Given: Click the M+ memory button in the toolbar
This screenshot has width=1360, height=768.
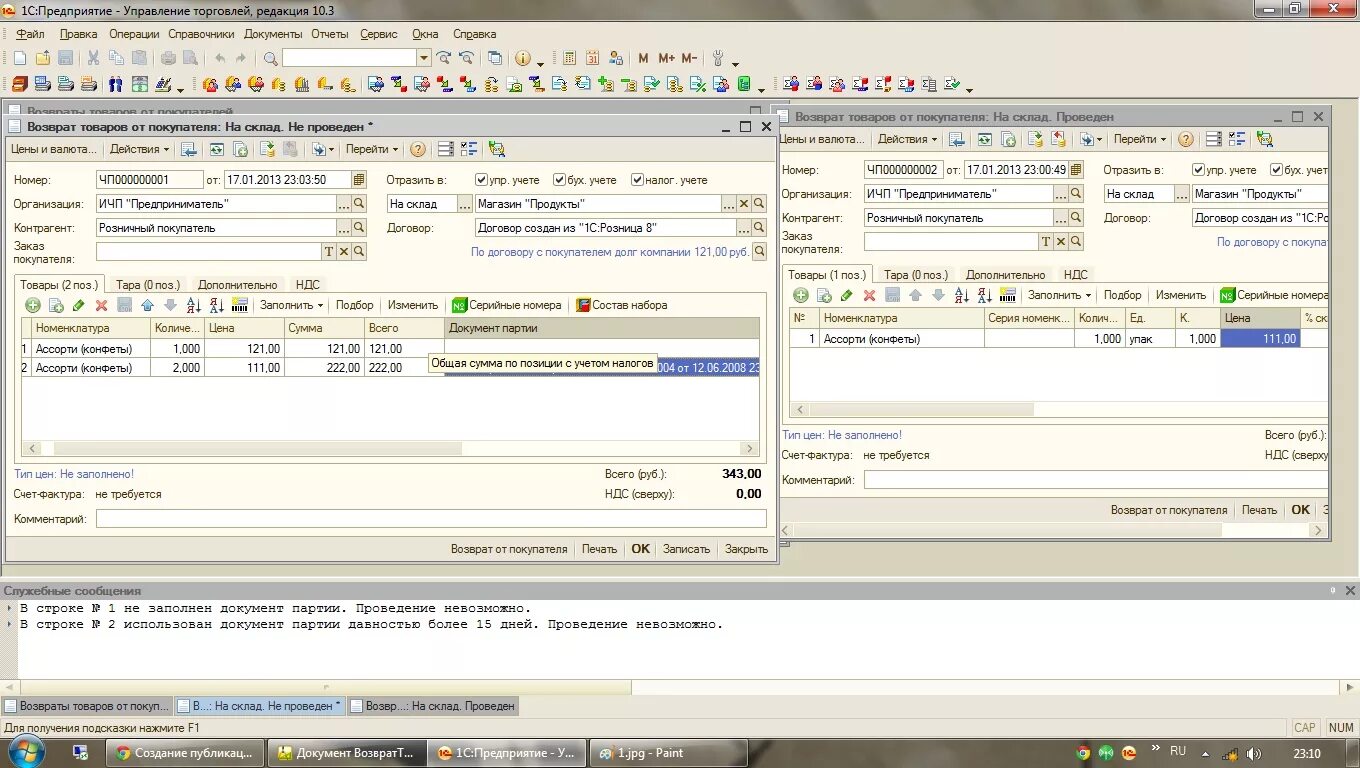Looking at the screenshot, I should 666,58.
